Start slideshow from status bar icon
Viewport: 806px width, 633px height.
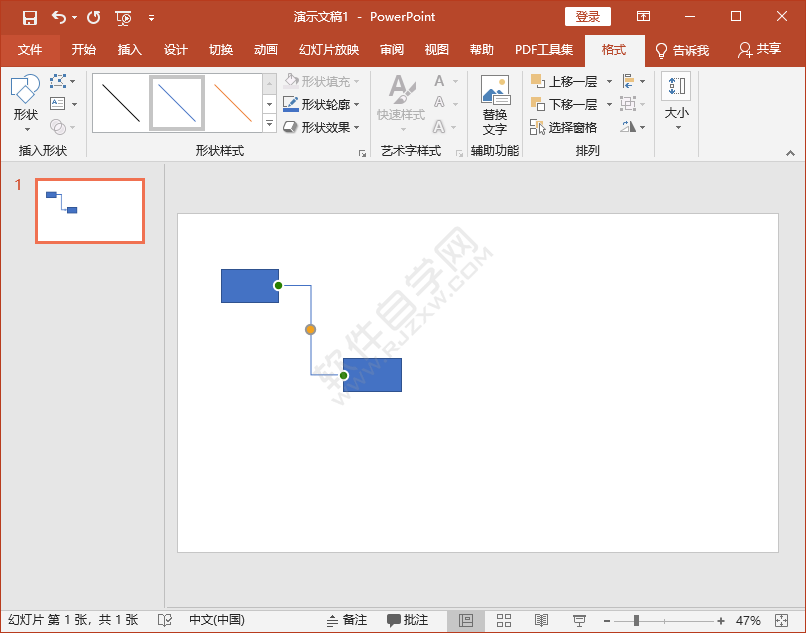(579, 620)
